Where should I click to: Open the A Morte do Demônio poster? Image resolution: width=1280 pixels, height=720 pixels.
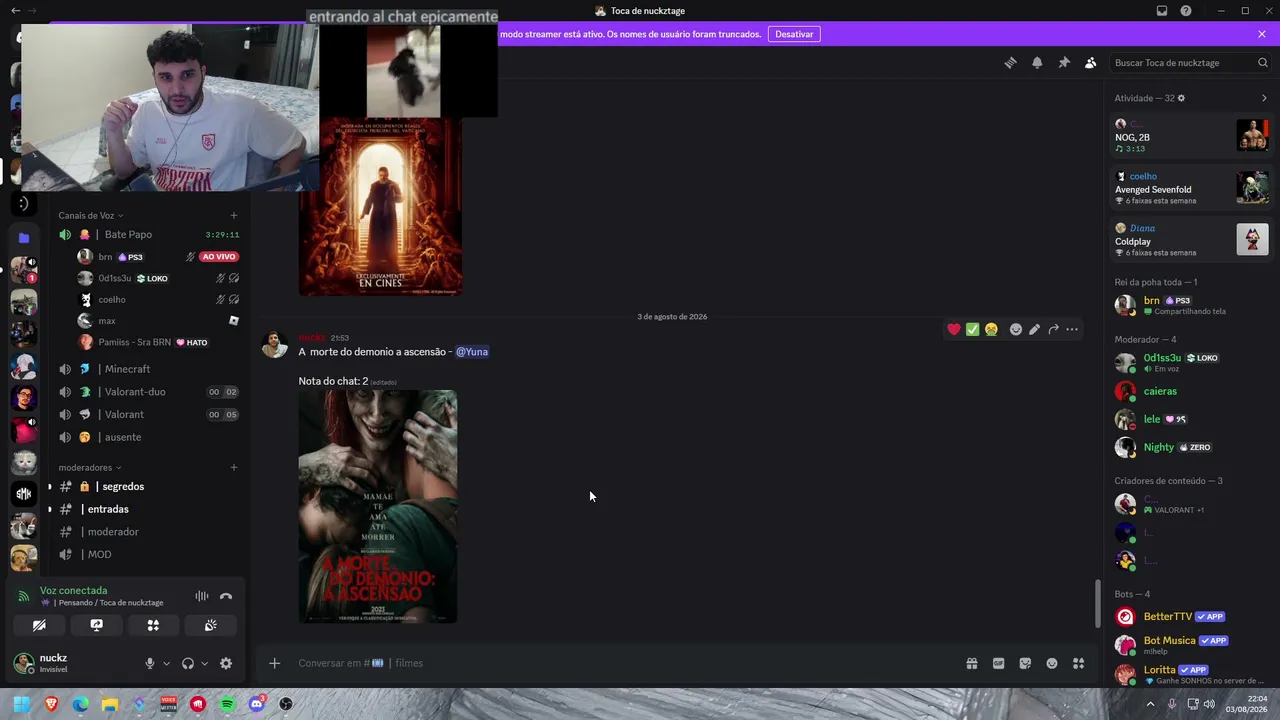point(378,507)
